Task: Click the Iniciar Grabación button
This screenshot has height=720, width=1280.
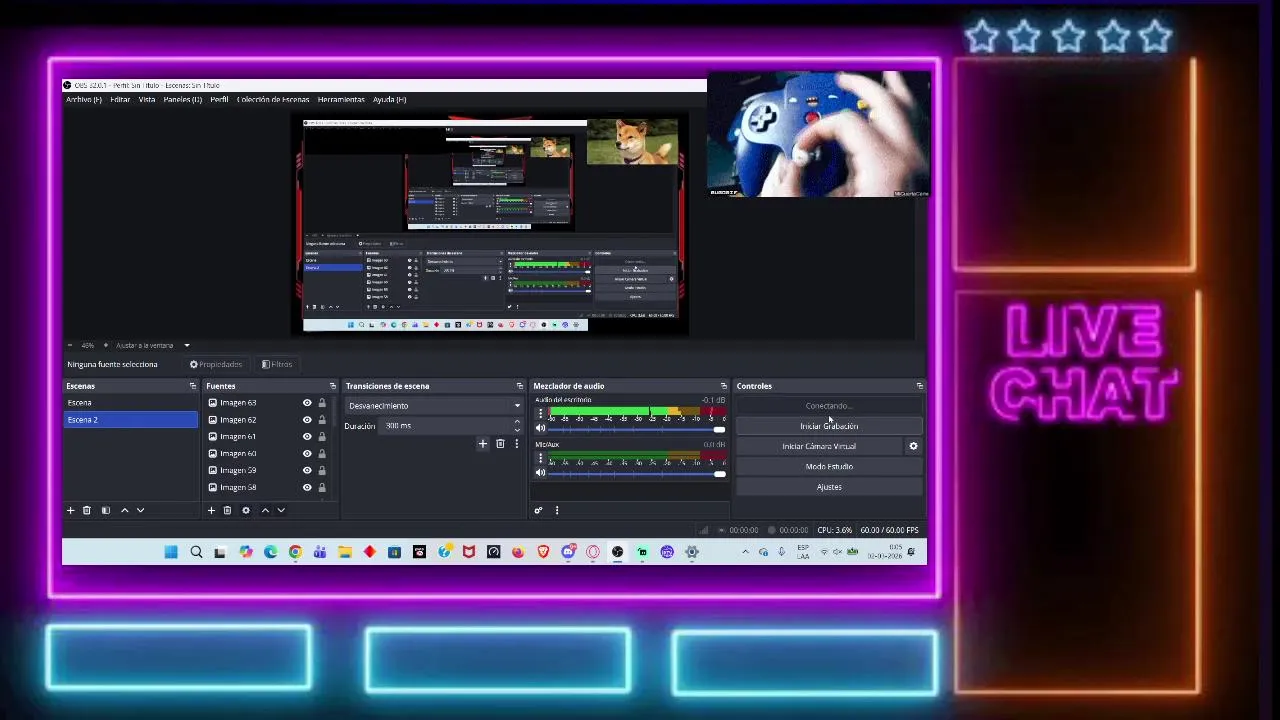Action: 829,427
